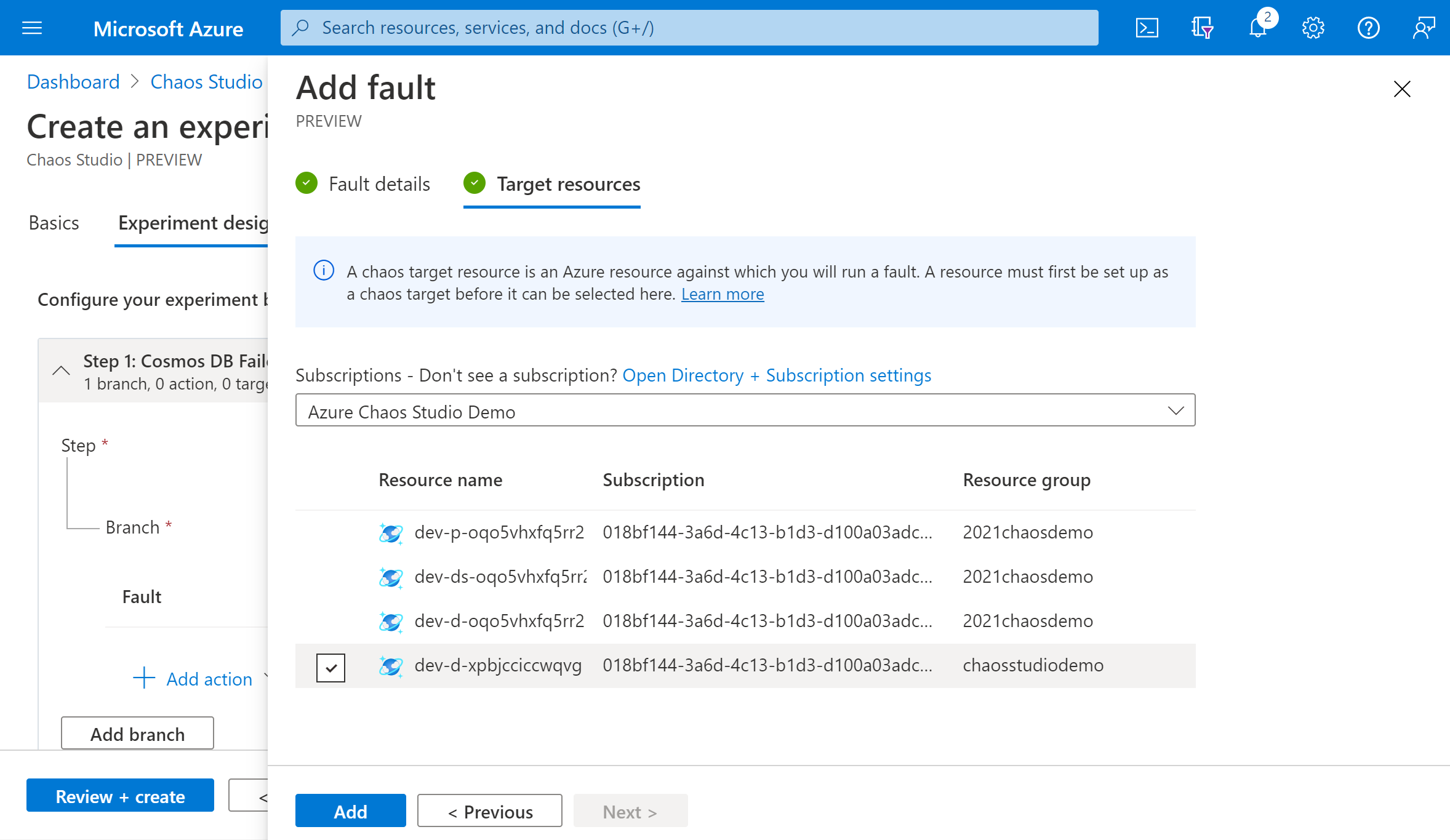The width and height of the screenshot is (1450, 840).
Task: Click the Azure settings gear icon
Action: coord(1313,27)
